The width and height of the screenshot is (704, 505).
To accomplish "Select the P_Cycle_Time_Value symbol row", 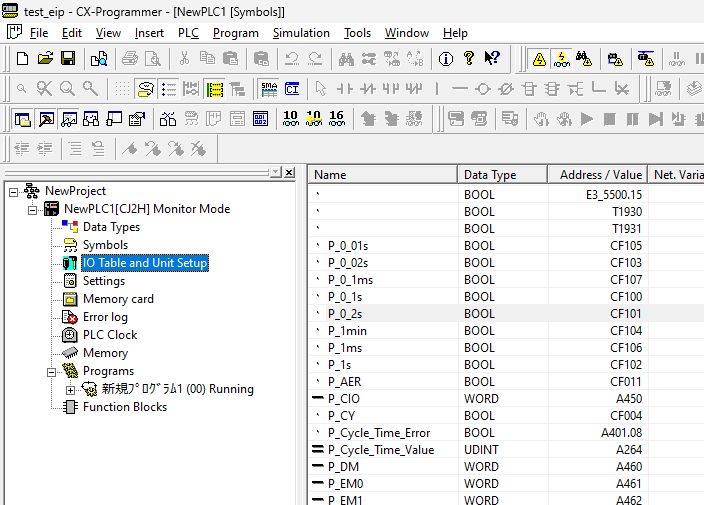I will coord(506,450).
